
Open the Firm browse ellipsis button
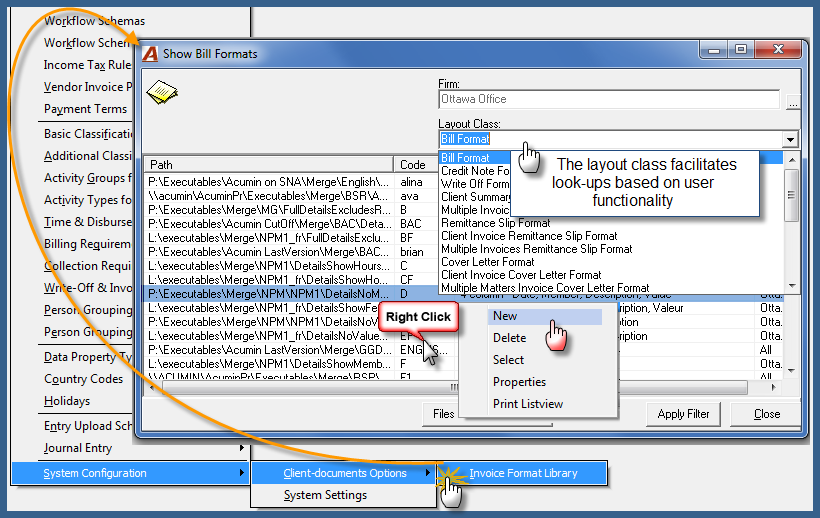(x=793, y=103)
